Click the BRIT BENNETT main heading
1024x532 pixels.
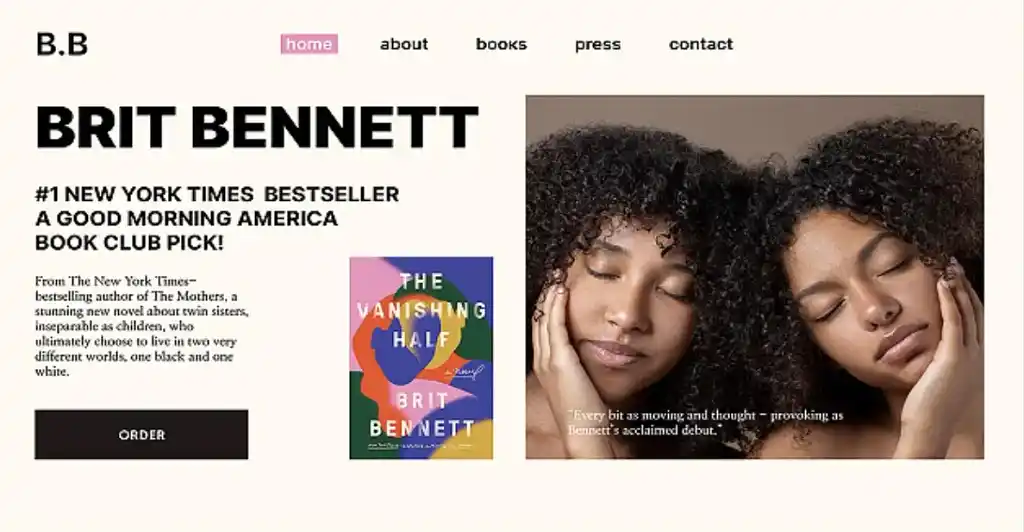(x=257, y=127)
